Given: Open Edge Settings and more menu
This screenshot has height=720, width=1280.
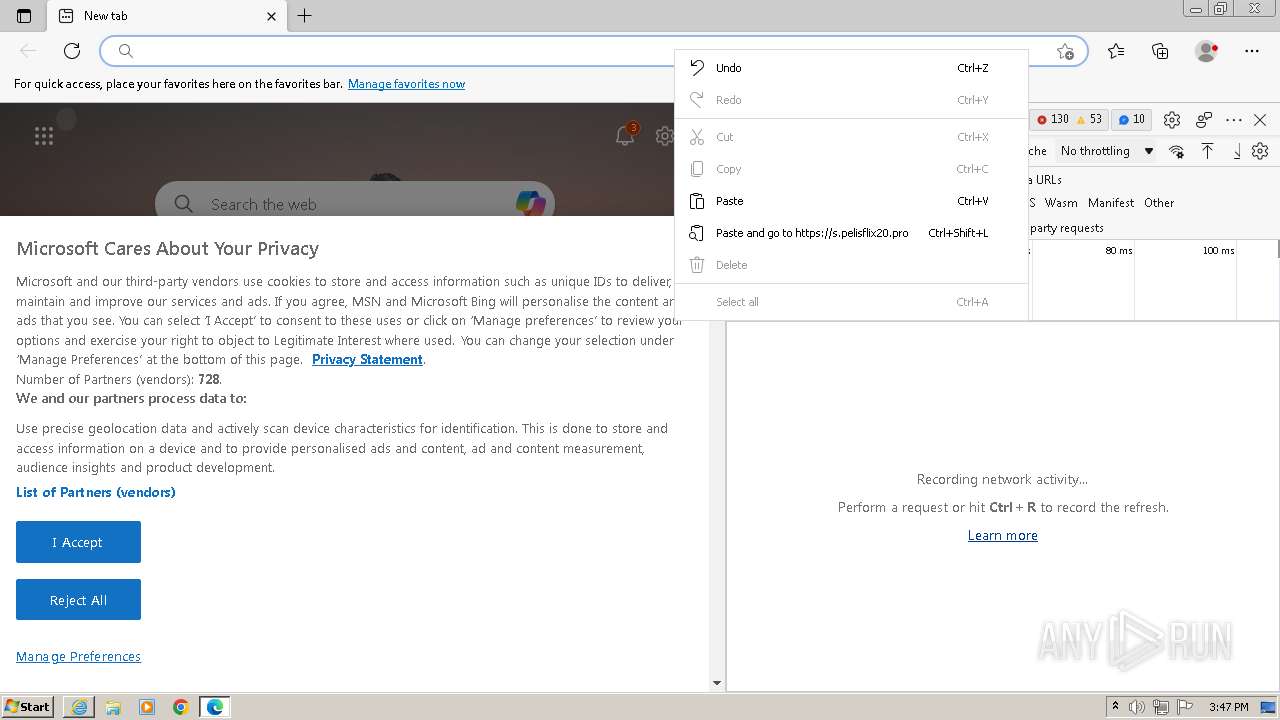Looking at the screenshot, I should [x=1252, y=51].
